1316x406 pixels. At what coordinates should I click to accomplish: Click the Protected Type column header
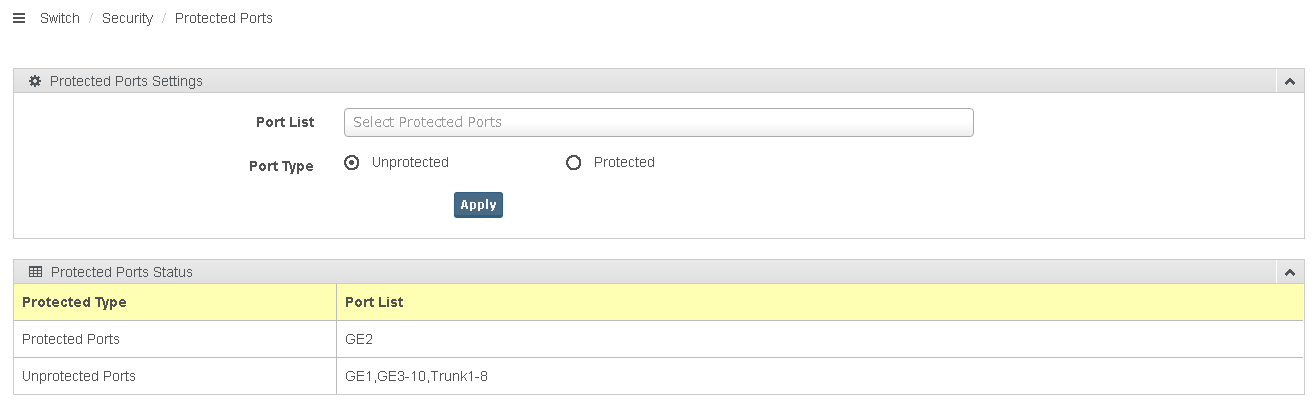pyautogui.click(x=74, y=302)
